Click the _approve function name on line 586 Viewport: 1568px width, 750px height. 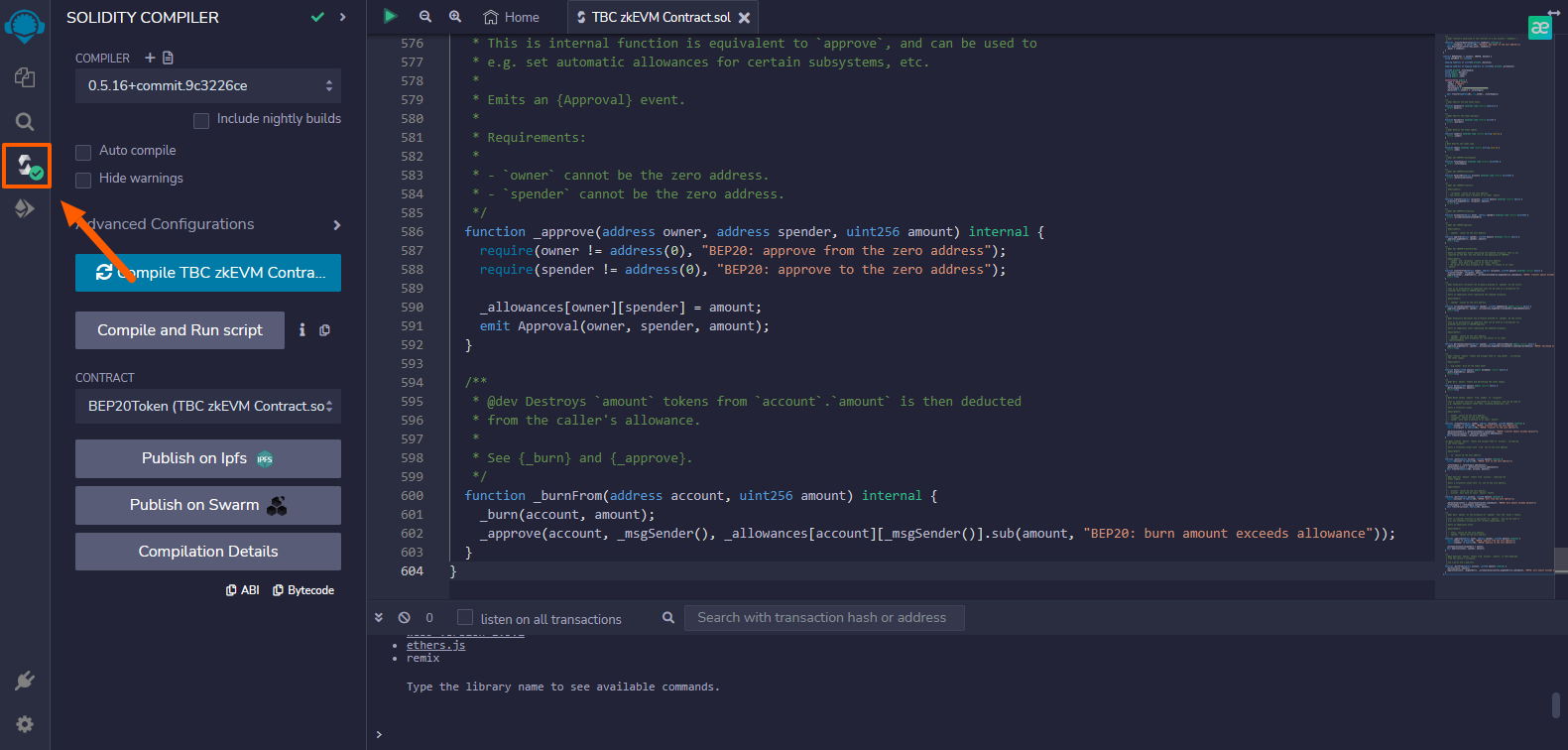564,231
